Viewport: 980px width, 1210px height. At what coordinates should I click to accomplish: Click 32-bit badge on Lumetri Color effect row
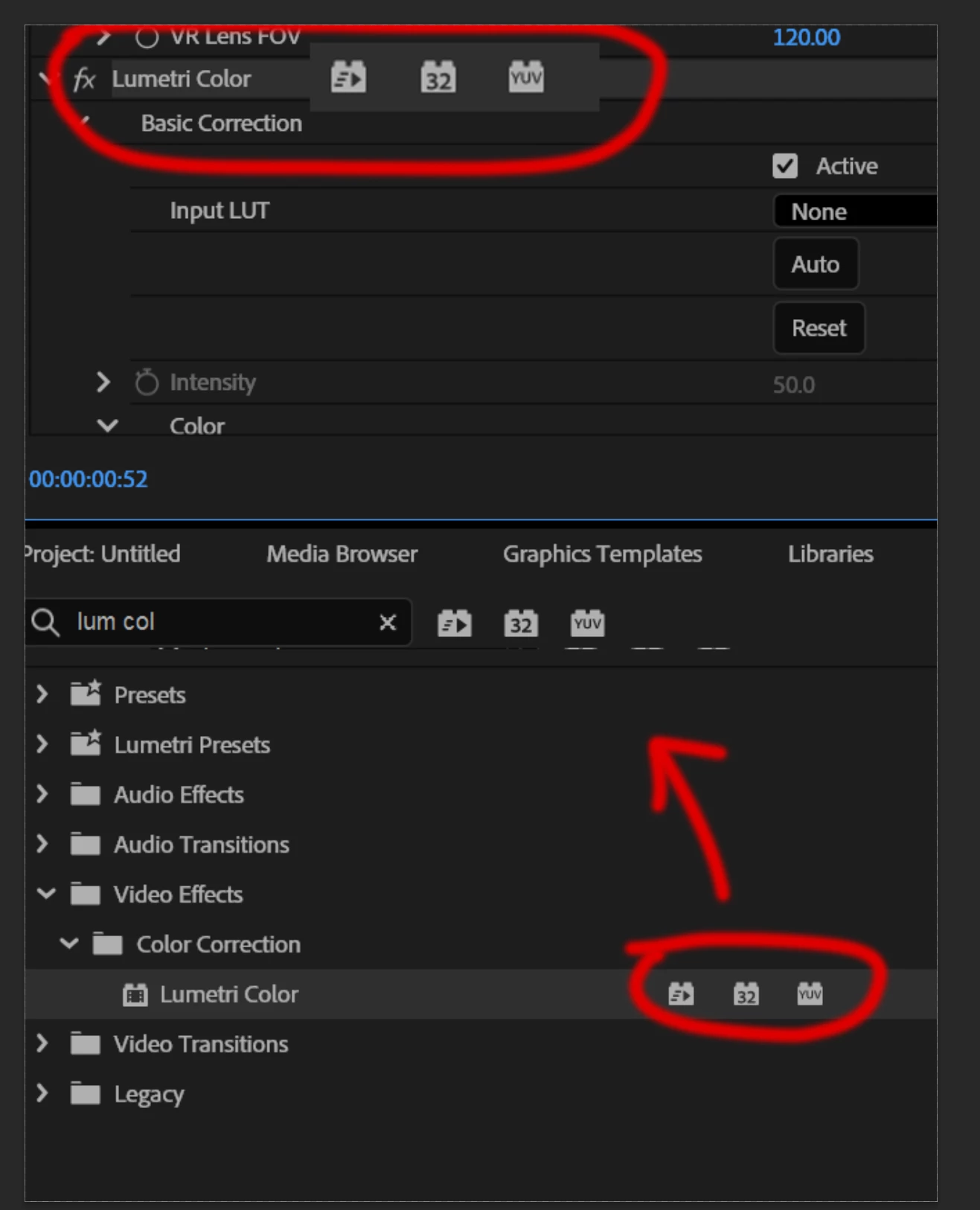tap(746, 993)
